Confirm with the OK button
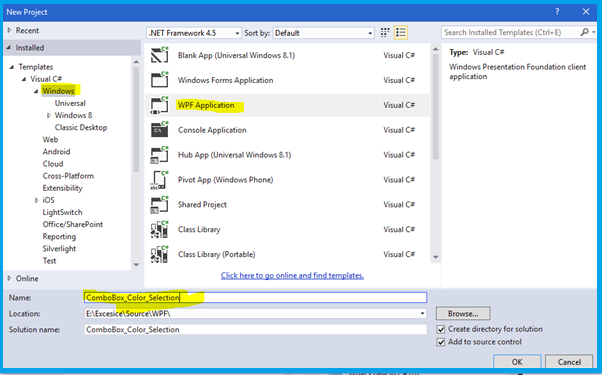Image resolution: width=602 pixels, height=375 pixels. pyautogui.click(x=517, y=362)
